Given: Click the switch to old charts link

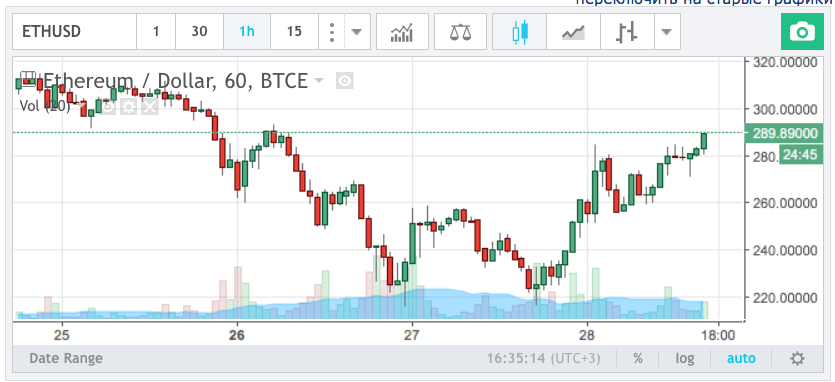Looking at the screenshot, I should (x=705, y=2).
